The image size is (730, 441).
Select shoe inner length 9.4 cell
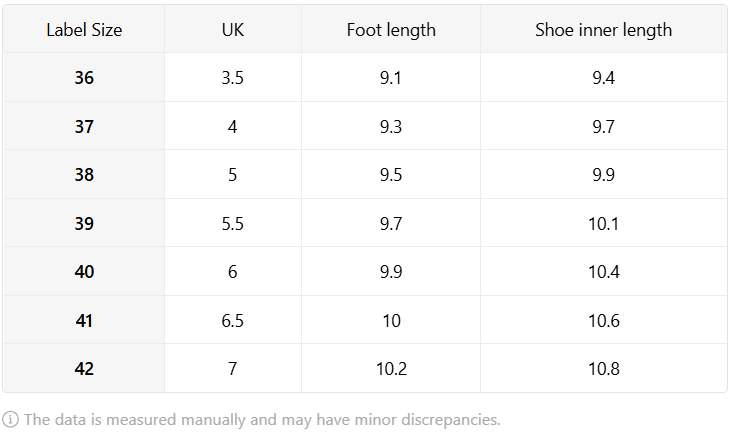[x=603, y=77]
